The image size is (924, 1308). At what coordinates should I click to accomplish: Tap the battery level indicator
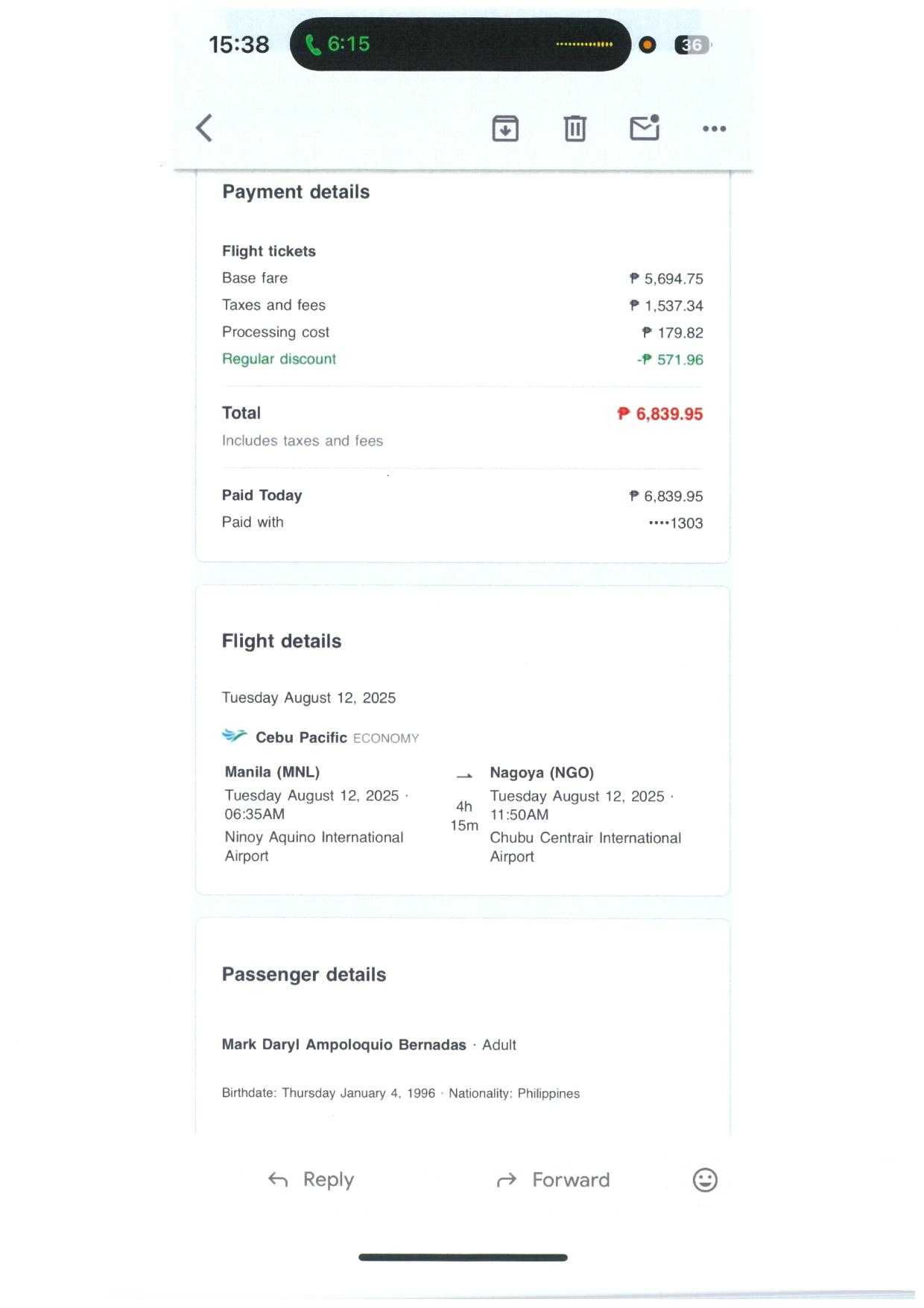(x=692, y=45)
